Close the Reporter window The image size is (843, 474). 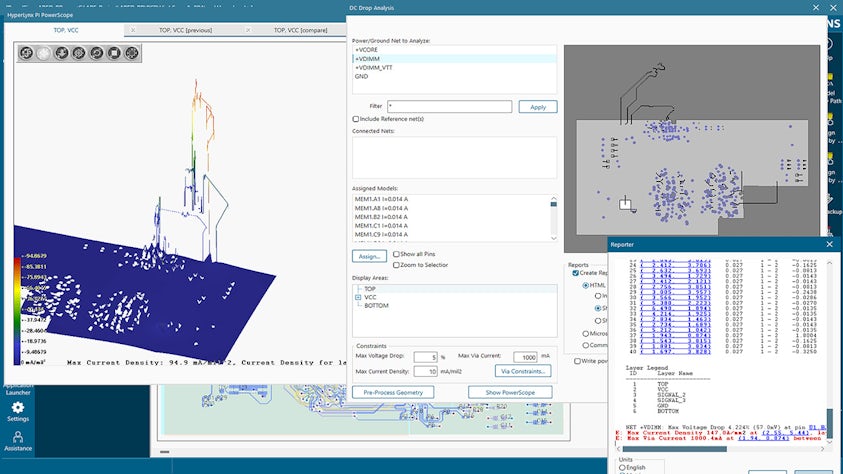pyautogui.click(x=830, y=244)
